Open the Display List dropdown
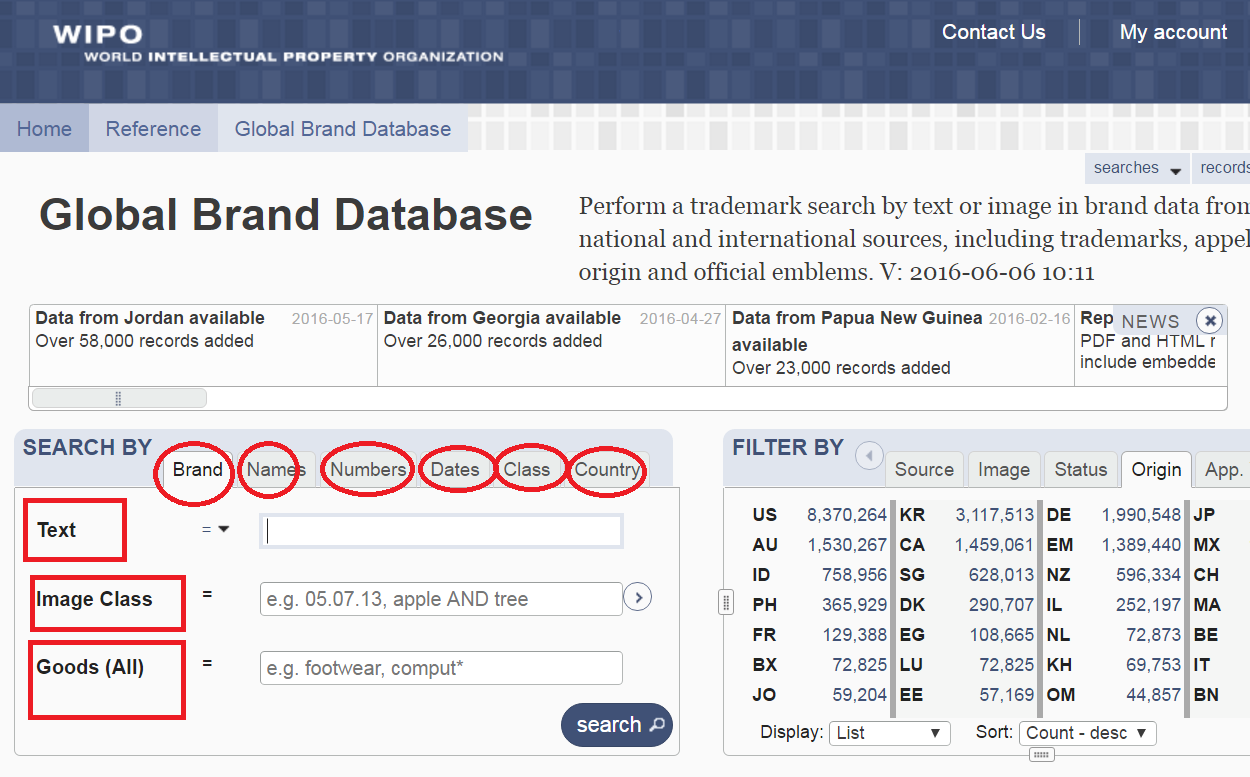The height and width of the screenshot is (777, 1250). [889, 733]
